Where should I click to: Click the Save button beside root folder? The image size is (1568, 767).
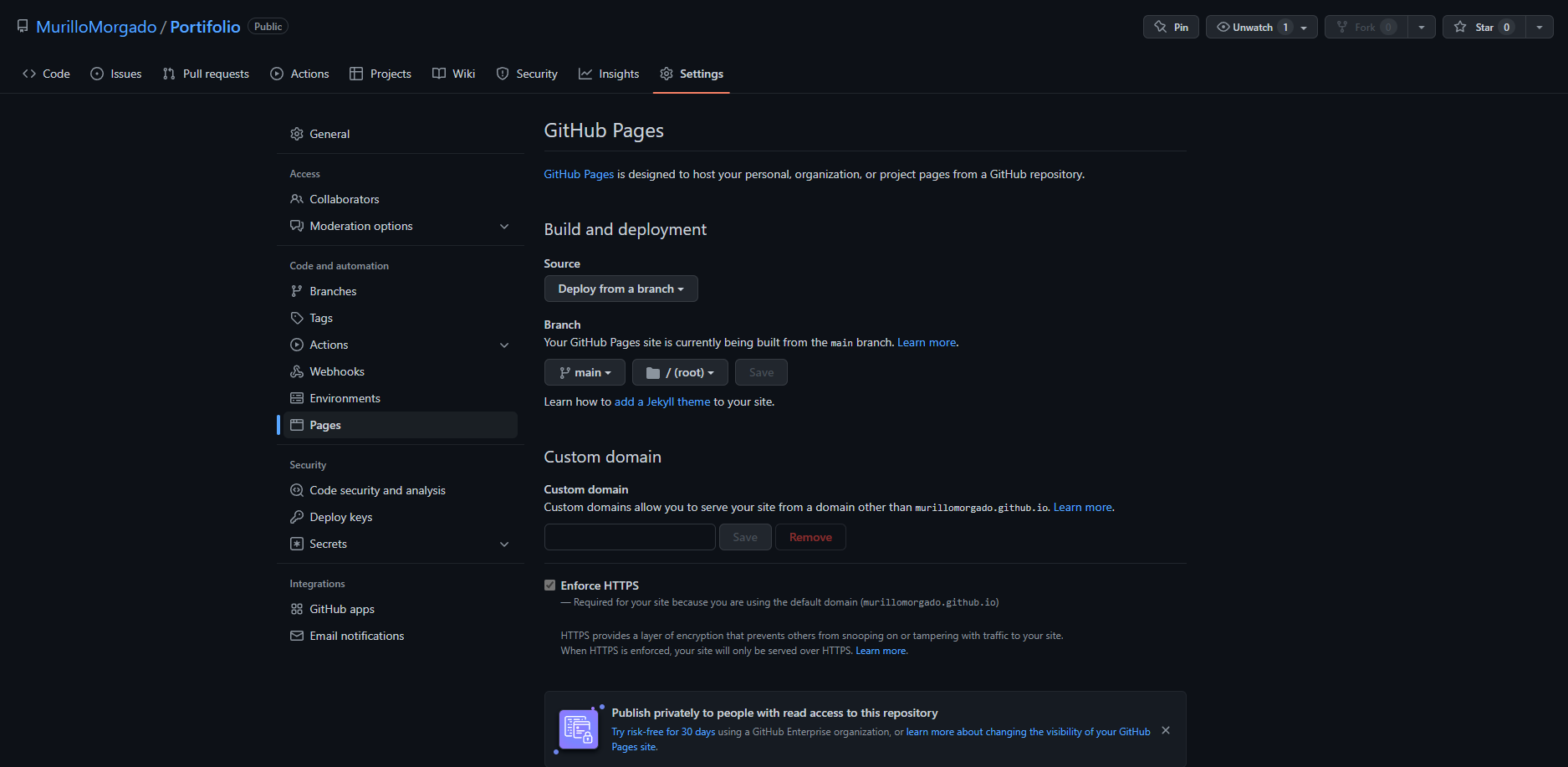point(761,372)
